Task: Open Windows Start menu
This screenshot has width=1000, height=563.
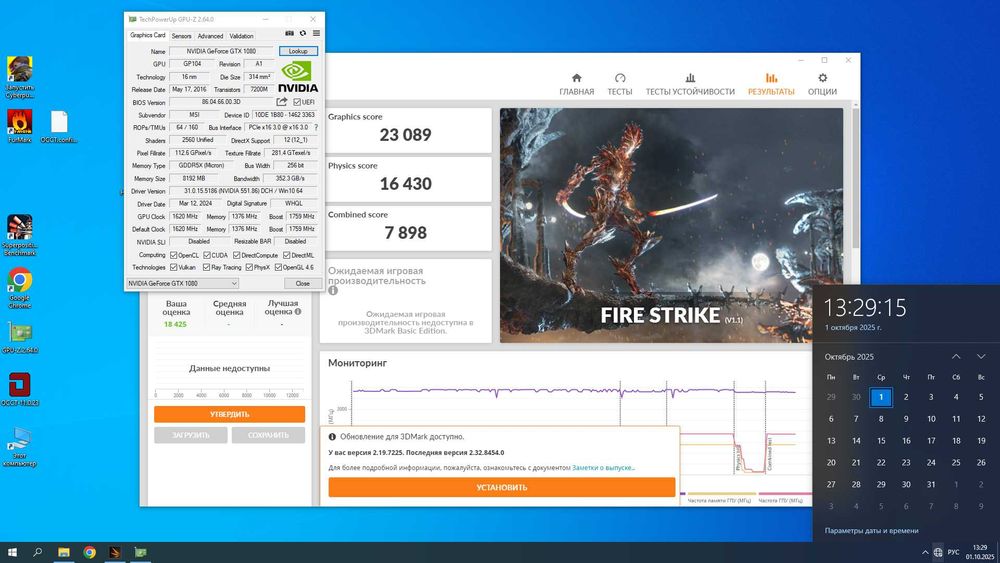Action: pyautogui.click(x=11, y=552)
